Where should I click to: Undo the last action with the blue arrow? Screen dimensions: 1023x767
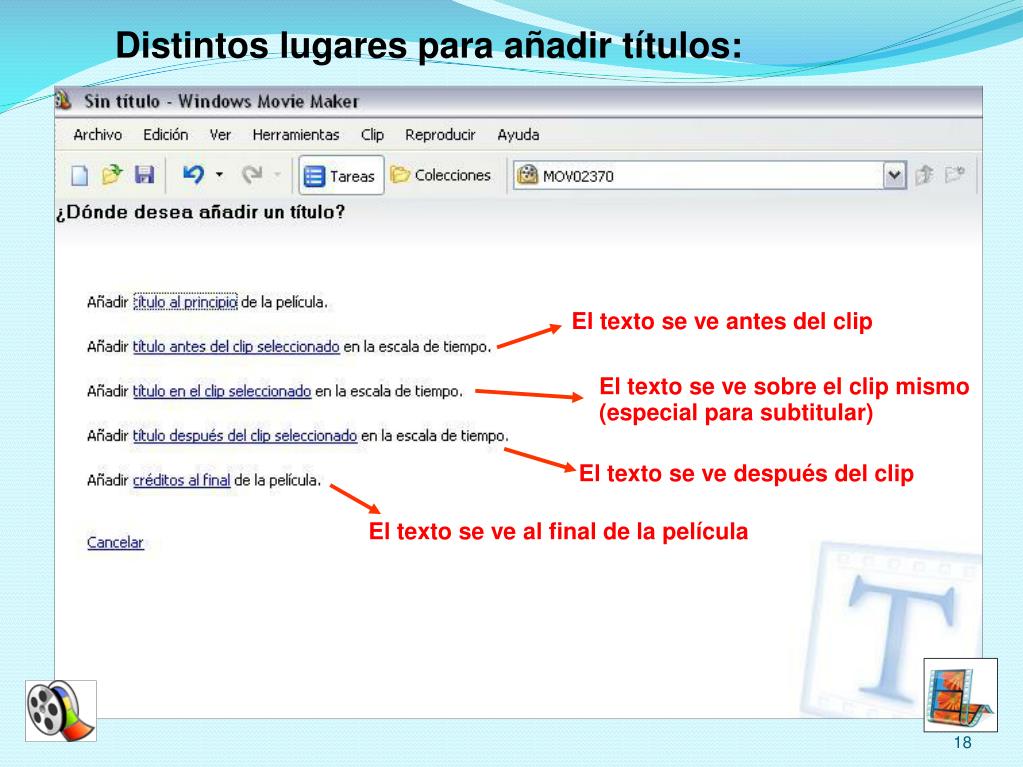(x=193, y=174)
